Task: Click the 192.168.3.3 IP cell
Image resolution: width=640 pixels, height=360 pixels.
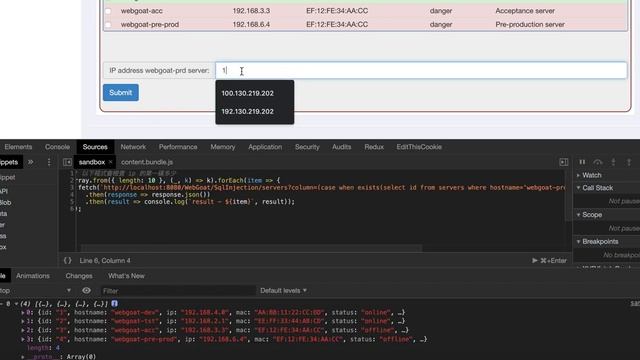Action: tap(251, 11)
